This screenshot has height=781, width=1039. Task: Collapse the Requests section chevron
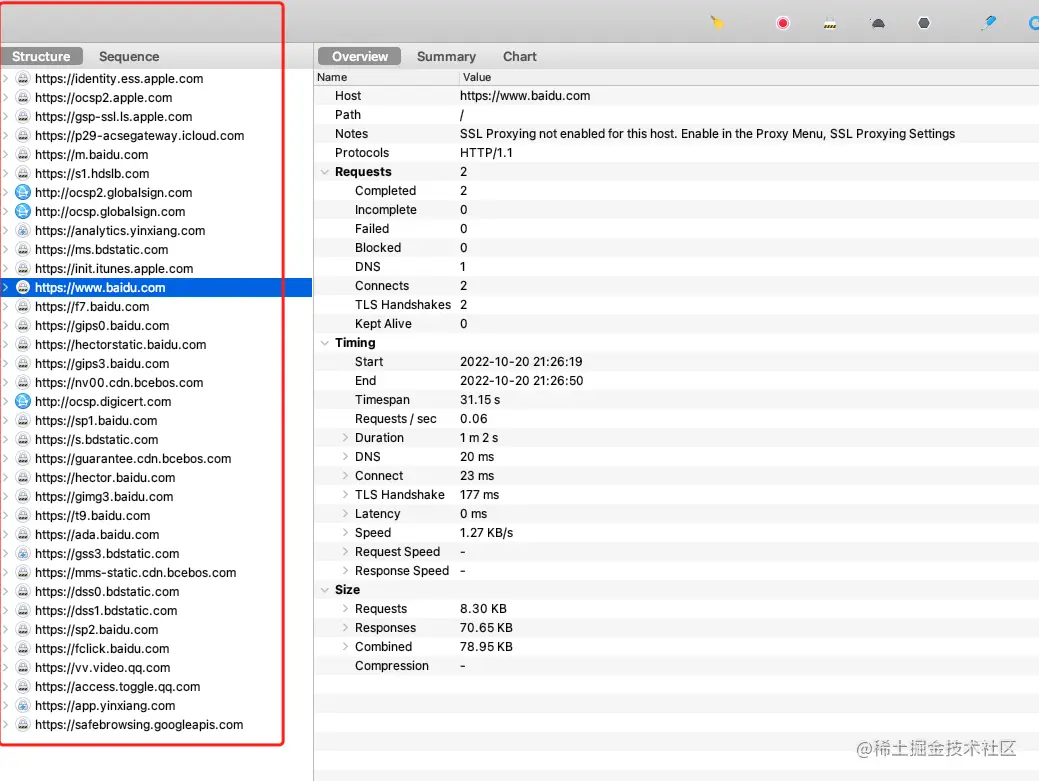[325, 172]
